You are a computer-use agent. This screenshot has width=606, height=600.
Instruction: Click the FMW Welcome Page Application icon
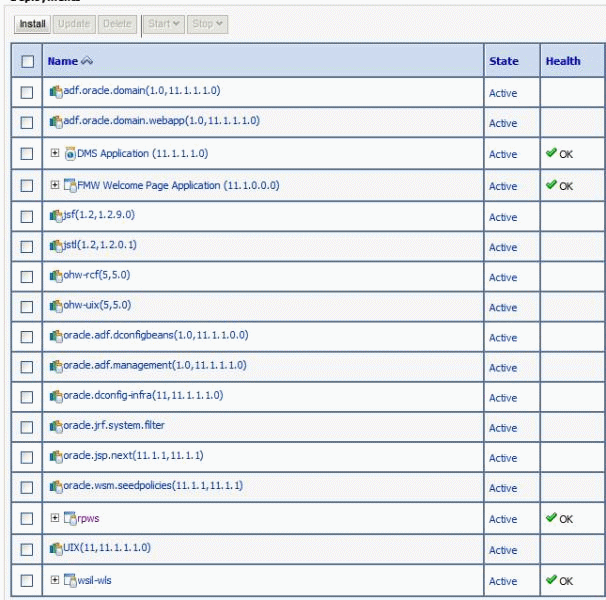(70, 185)
